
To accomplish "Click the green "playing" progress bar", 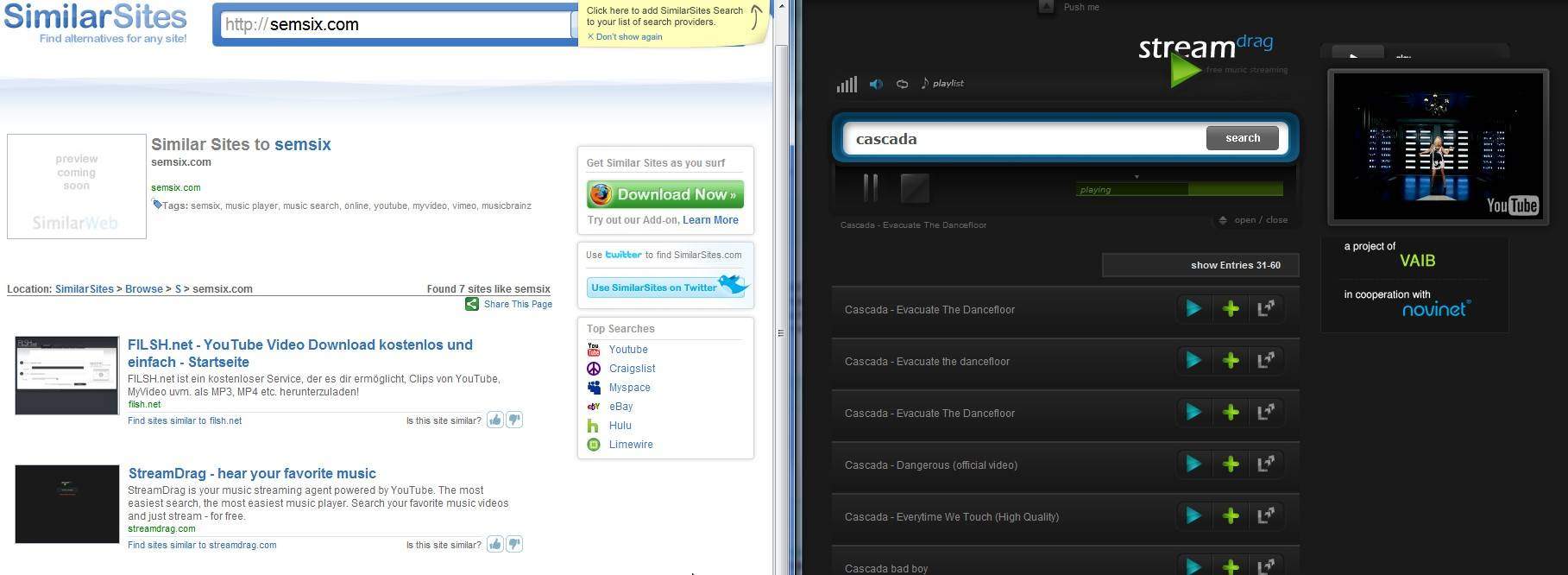I will point(1179,189).
